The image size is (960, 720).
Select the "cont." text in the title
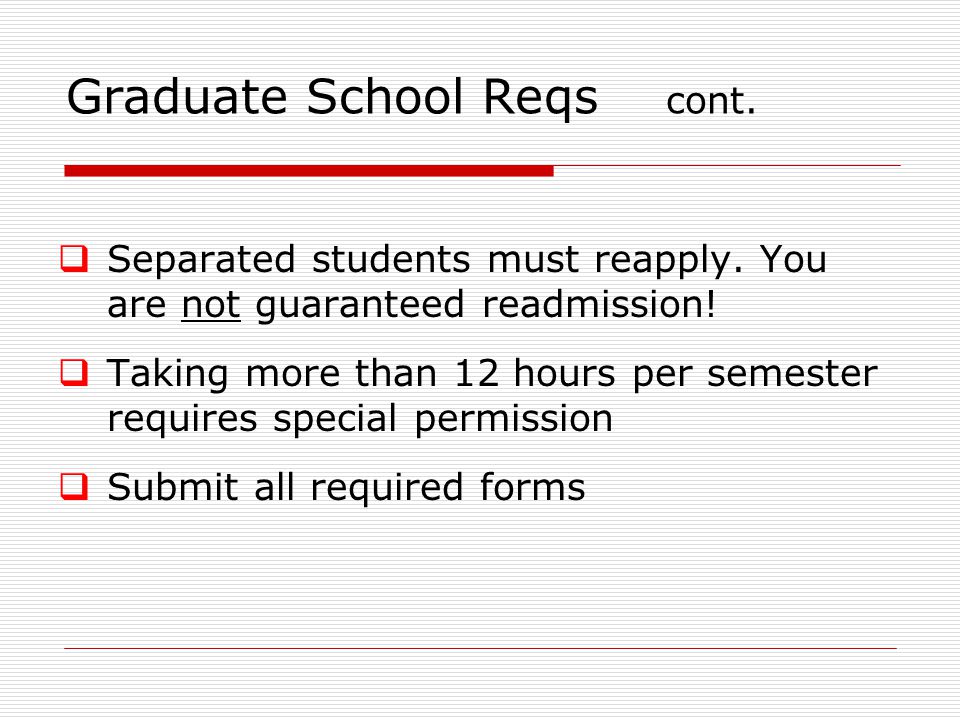(x=711, y=101)
